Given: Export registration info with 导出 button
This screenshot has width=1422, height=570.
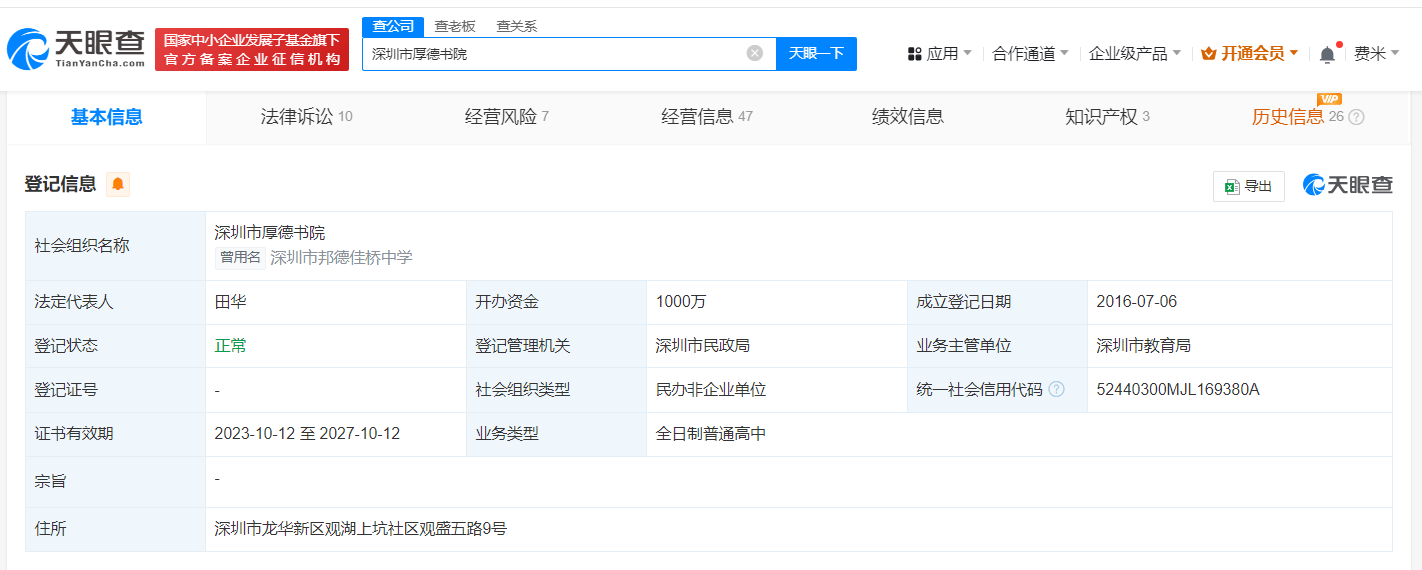Looking at the screenshot, I should 1248,186.
